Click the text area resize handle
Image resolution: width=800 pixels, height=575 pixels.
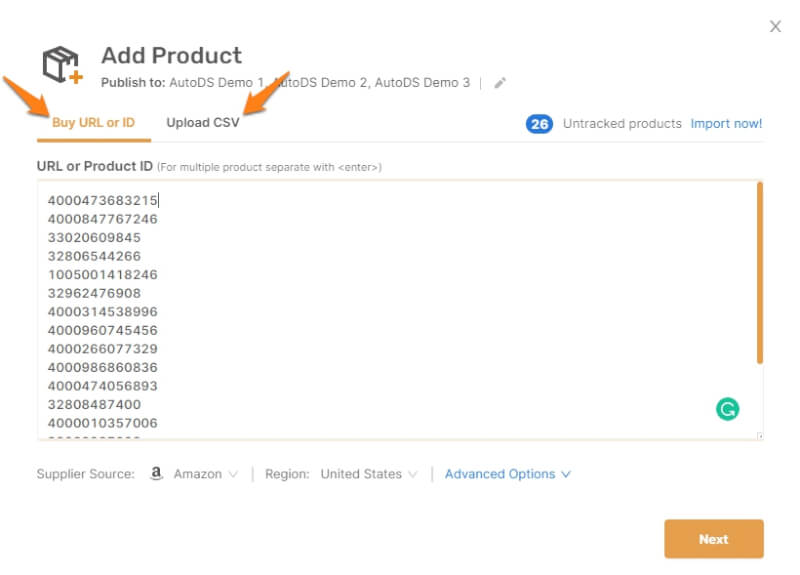tap(759, 436)
